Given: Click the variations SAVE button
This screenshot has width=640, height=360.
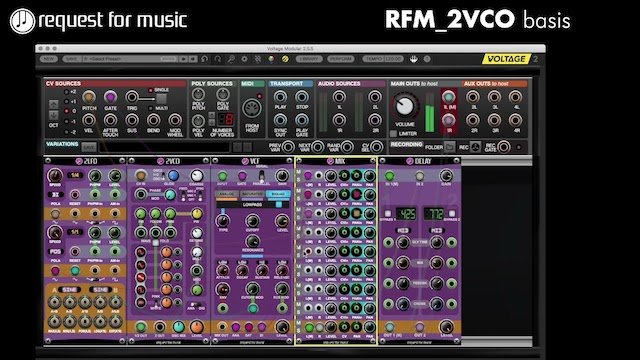Looking at the screenshot, I should (89, 147).
